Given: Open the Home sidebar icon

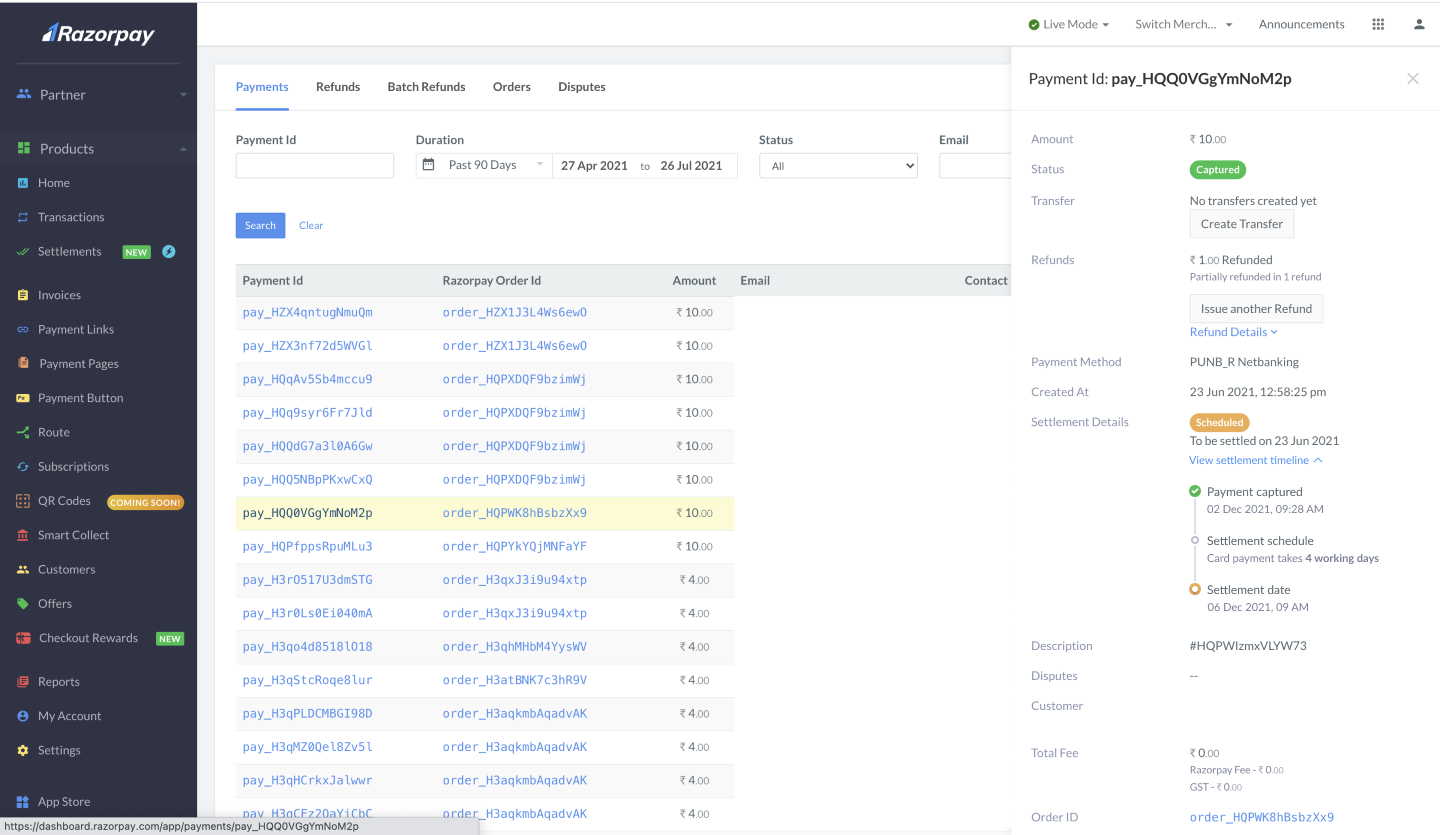Looking at the screenshot, I should point(23,183).
